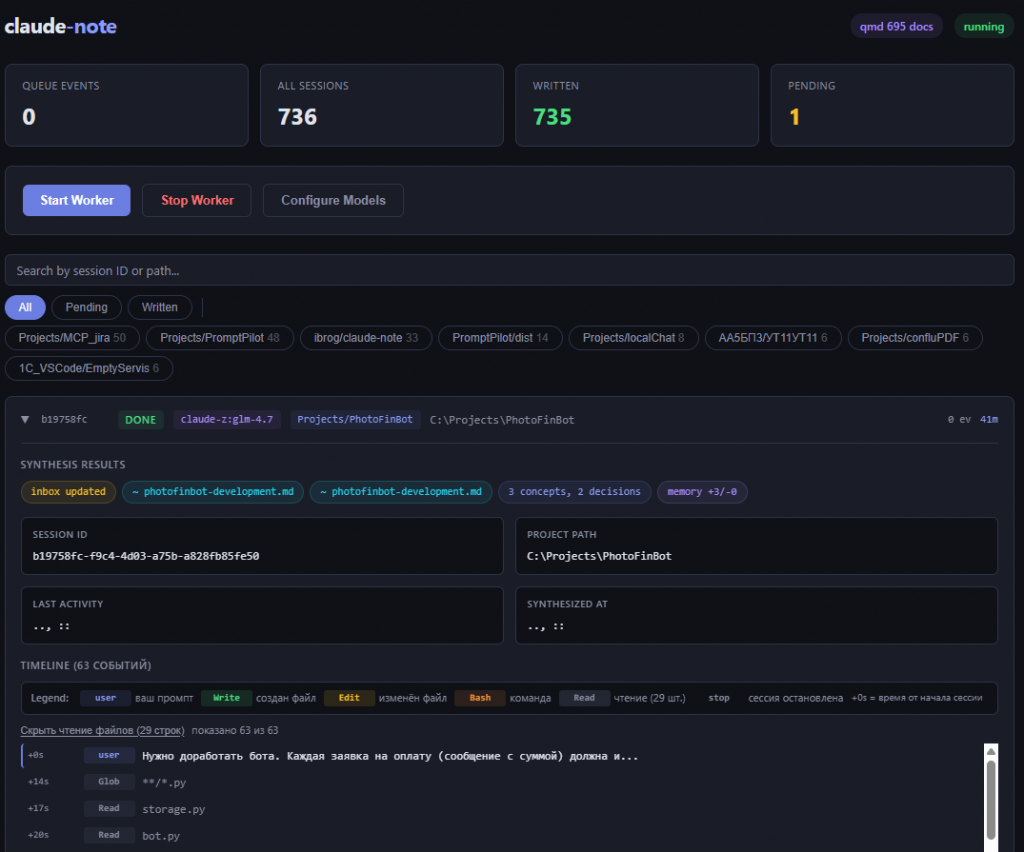Click the timeline scrollbar thumb
Viewport: 1024px width, 852px height.
tap(991, 800)
